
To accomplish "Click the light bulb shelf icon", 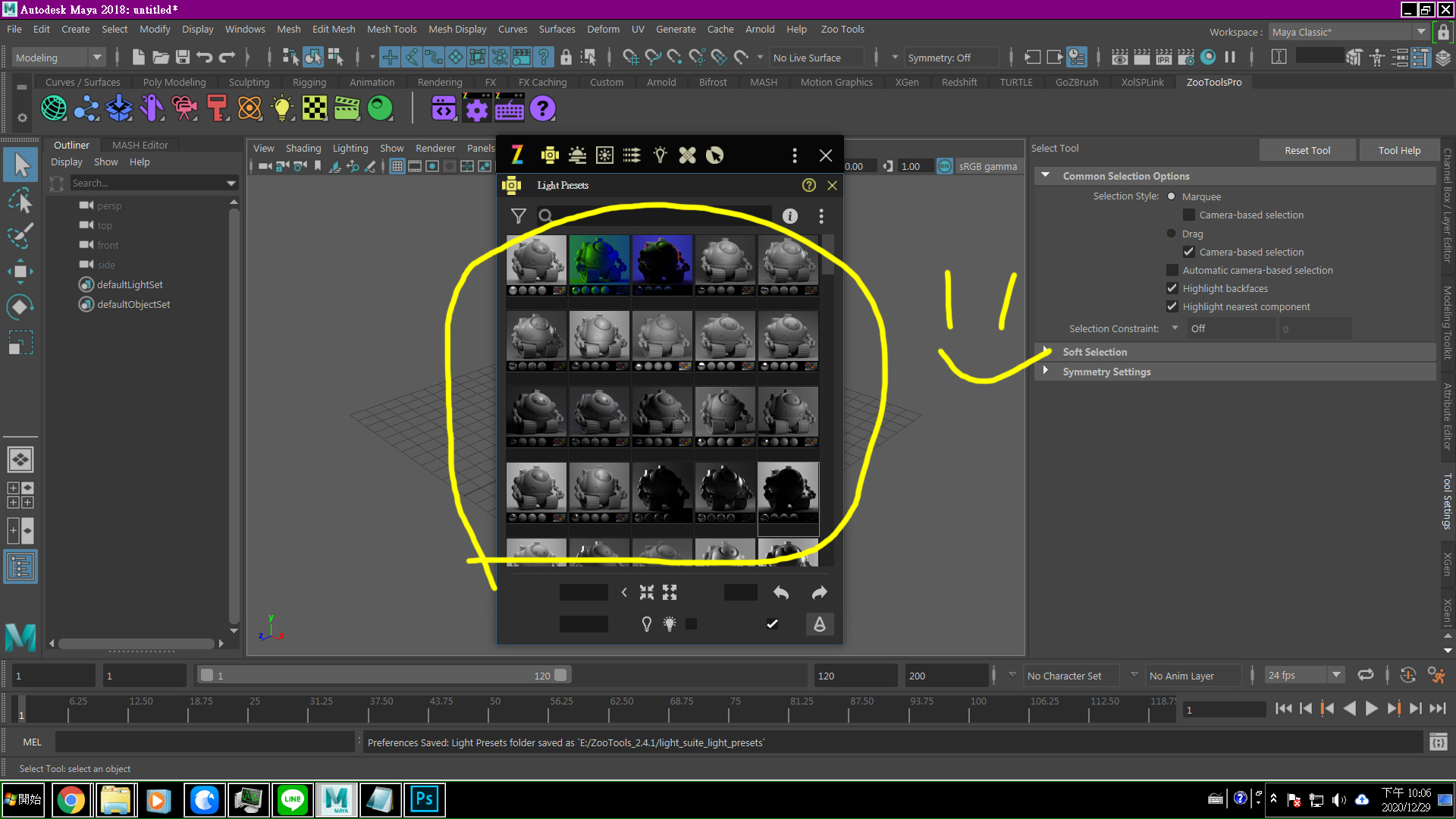I will tap(282, 109).
